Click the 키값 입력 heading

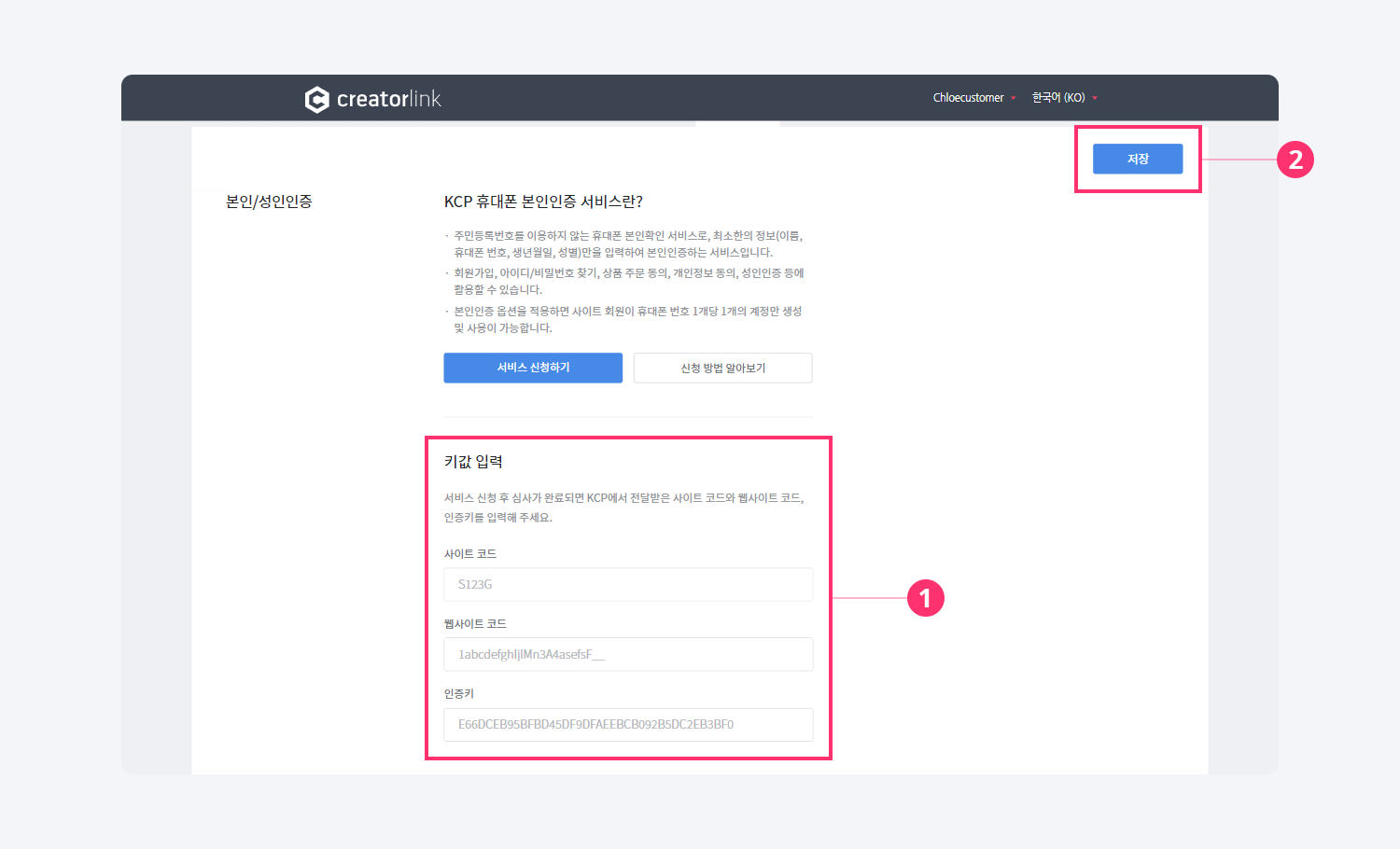click(x=473, y=462)
